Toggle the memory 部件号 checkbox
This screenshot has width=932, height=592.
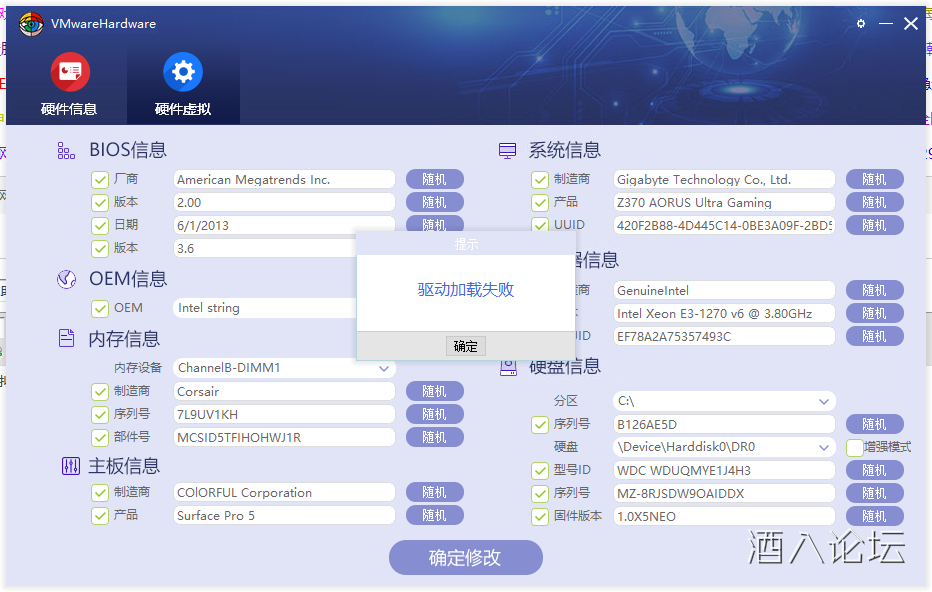point(100,437)
